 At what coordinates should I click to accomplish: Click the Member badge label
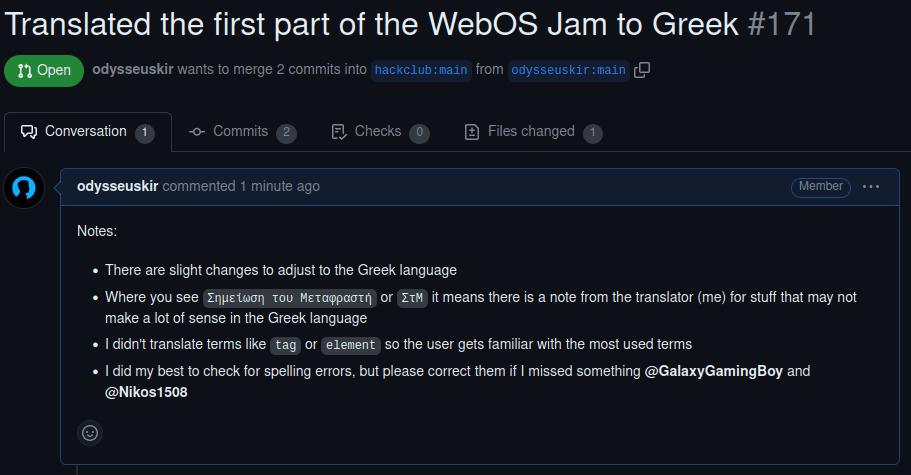coord(820,187)
